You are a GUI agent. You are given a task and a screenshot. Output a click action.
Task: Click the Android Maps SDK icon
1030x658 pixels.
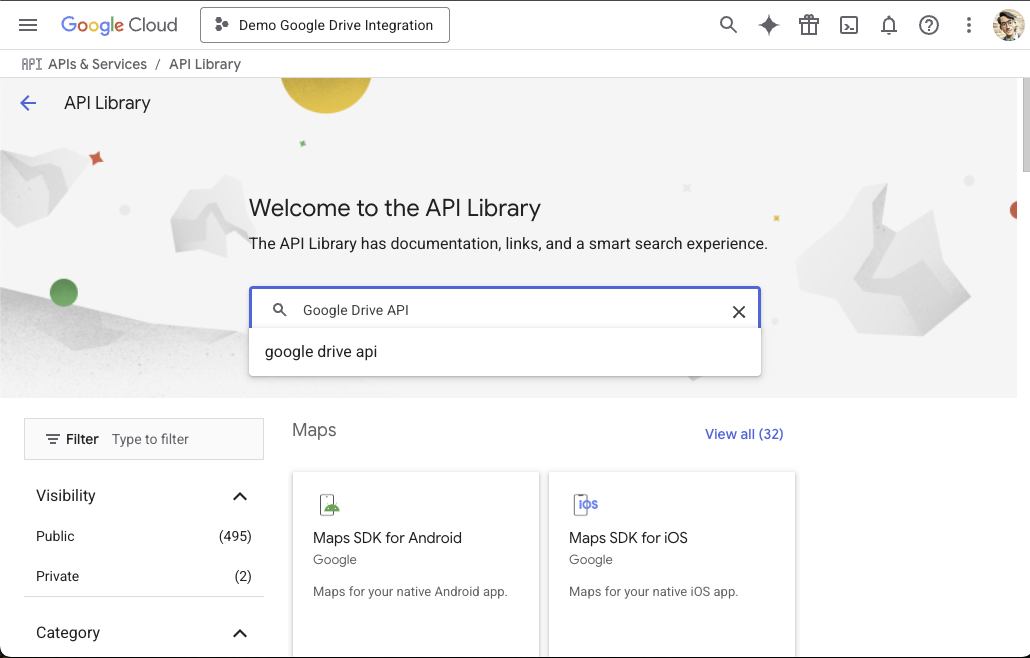click(x=329, y=505)
